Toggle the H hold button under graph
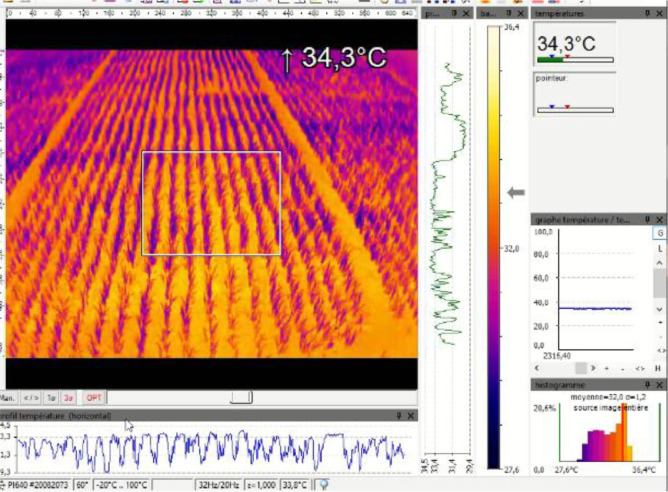Viewport: 668px width, 492px height. 657,368
